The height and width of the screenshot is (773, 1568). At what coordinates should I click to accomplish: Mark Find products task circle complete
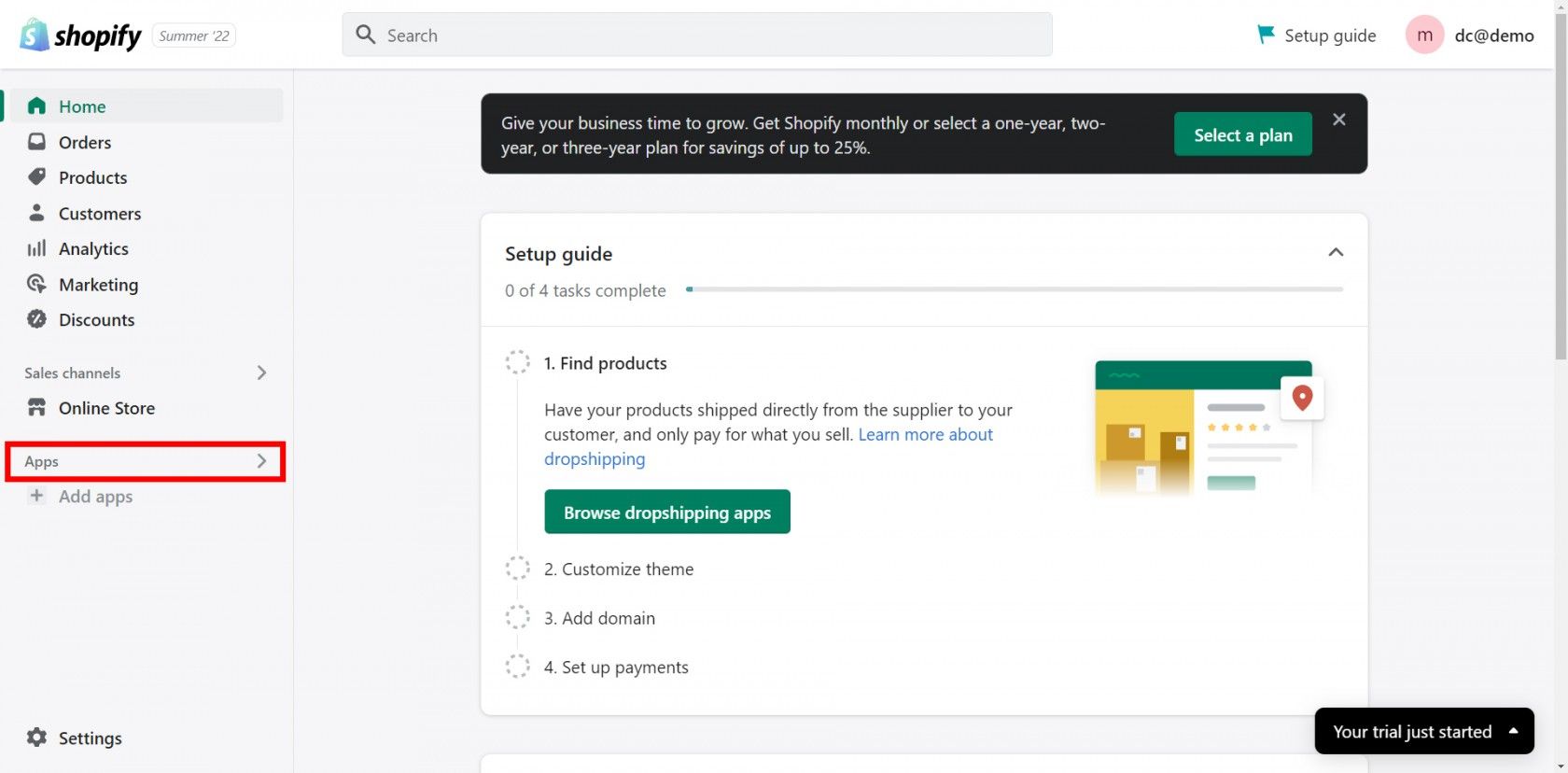click(x=517, y=362)
